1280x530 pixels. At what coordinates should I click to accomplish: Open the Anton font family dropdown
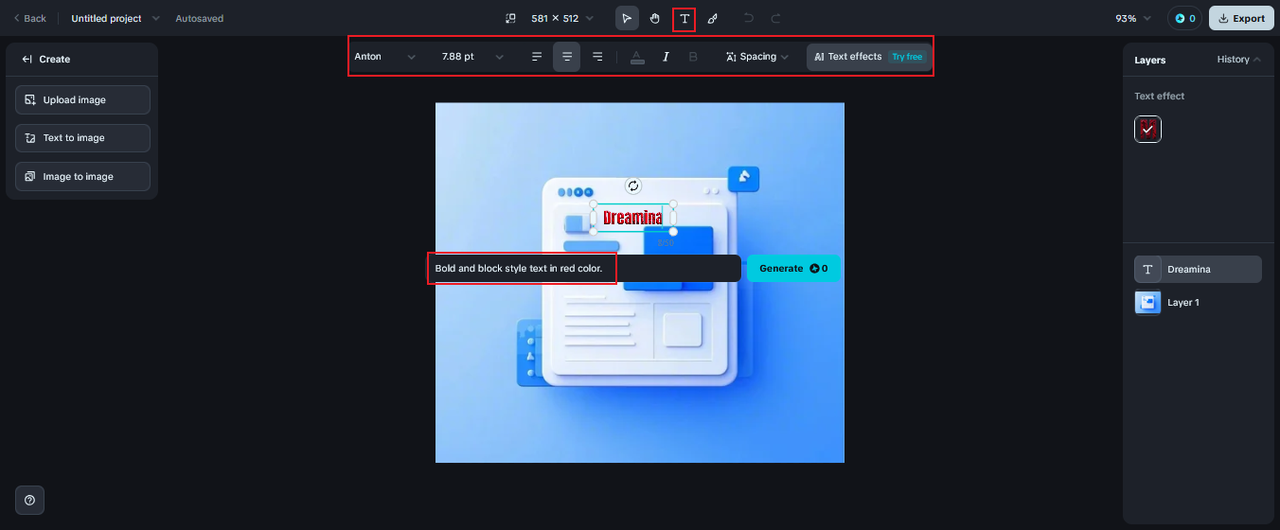(385, 57)
